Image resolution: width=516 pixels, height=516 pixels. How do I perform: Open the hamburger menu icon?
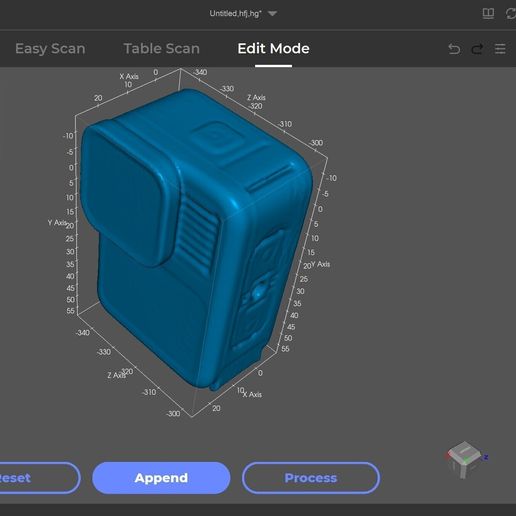coord(500,49)
